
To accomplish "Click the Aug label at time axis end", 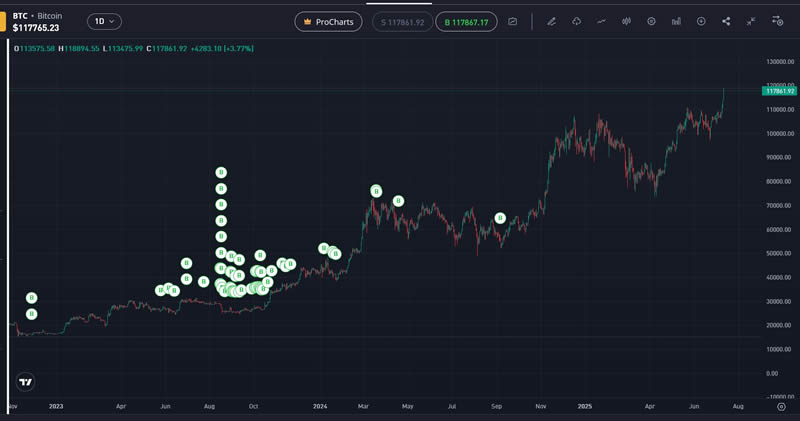I will click(738, 406).
